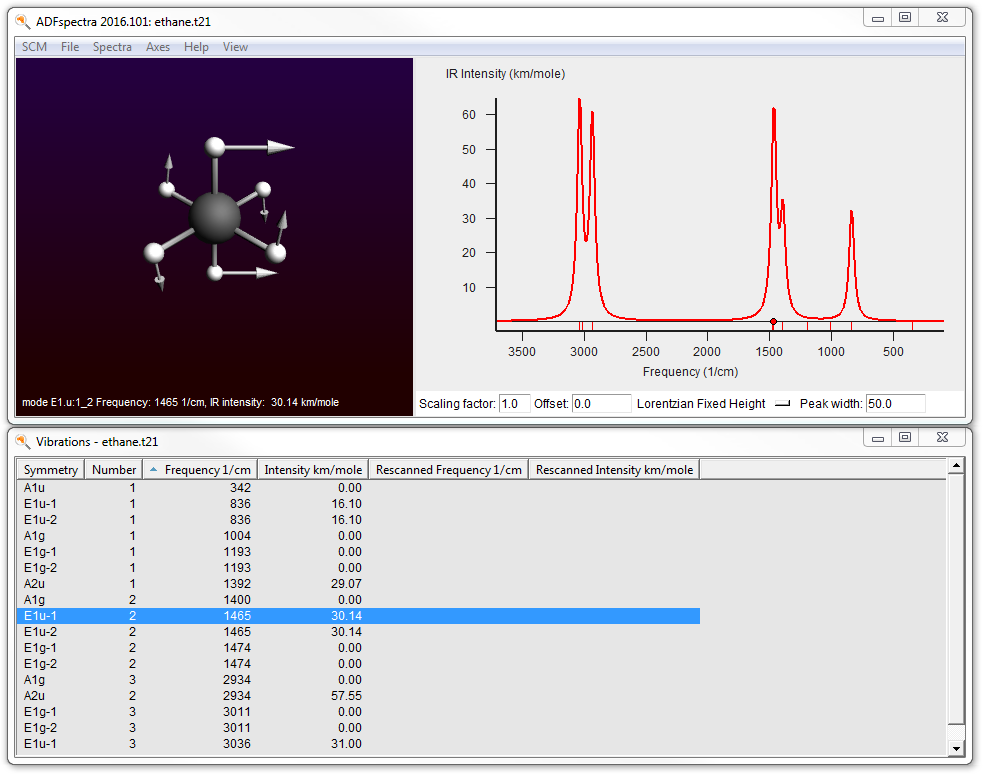Select the A1g row at 1004
This screenshot has height=774, width=983.
(x=358, y=536)
